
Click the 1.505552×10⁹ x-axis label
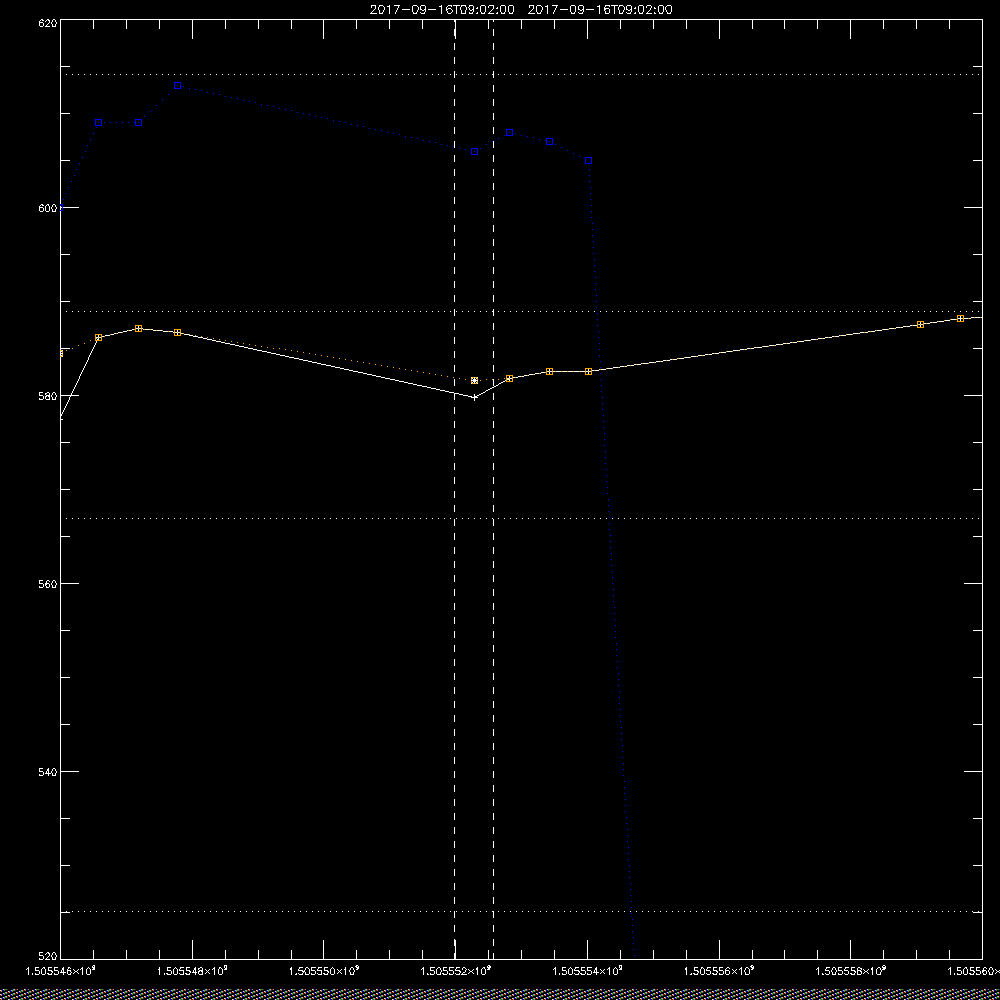[x=456, y=971]
